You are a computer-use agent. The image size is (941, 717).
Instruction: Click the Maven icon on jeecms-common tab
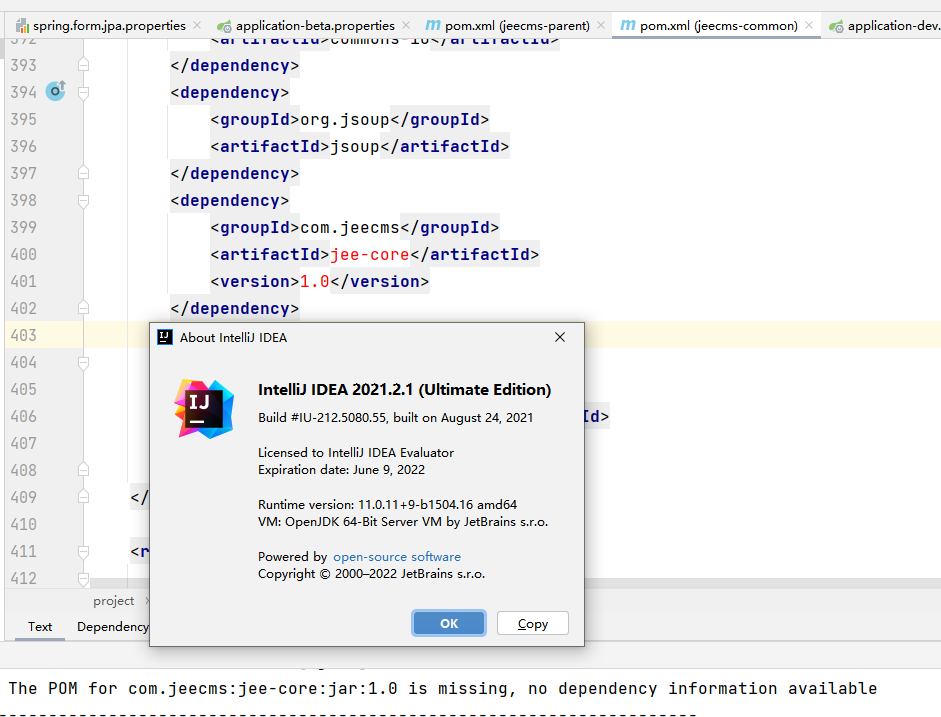click(x=628, y=25)
